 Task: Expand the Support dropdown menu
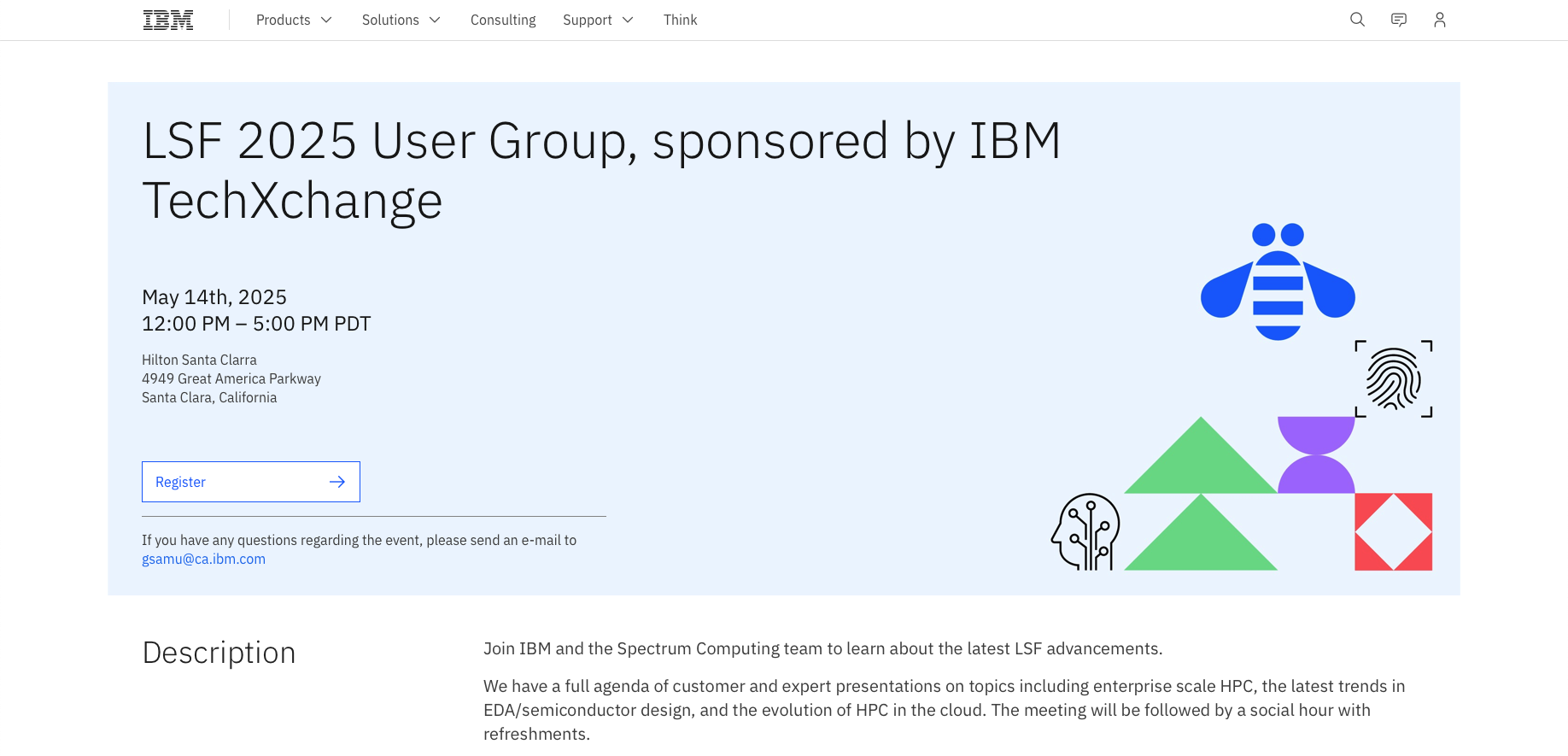coord(598,20)
